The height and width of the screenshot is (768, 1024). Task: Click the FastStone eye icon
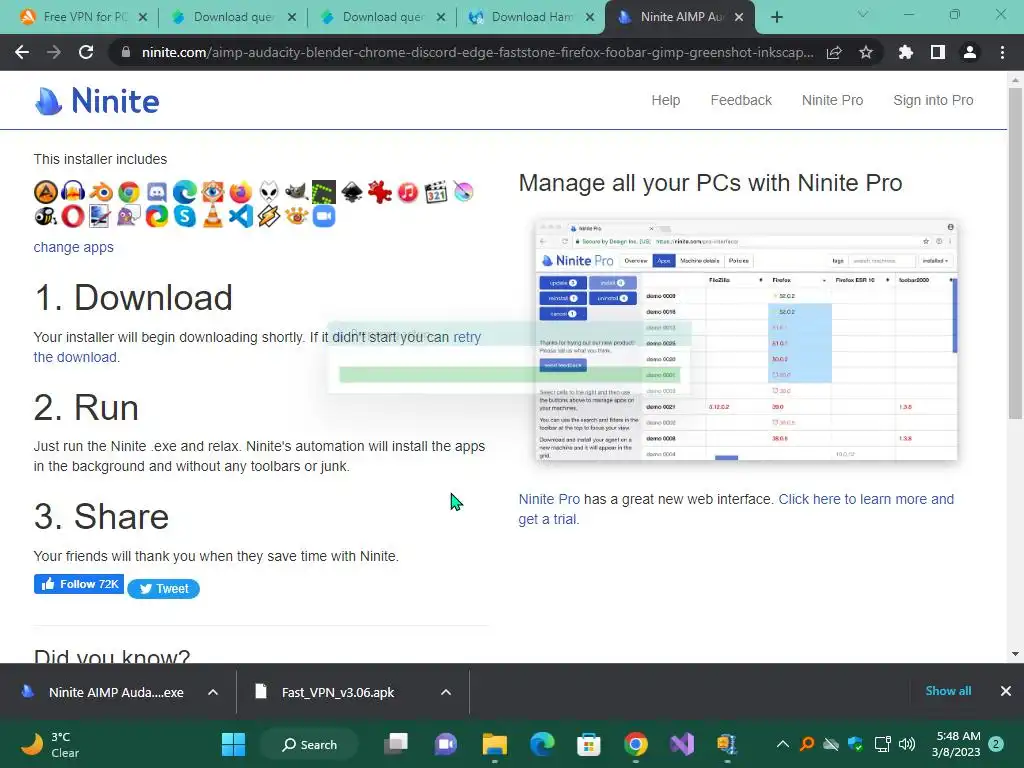(213, 192)
